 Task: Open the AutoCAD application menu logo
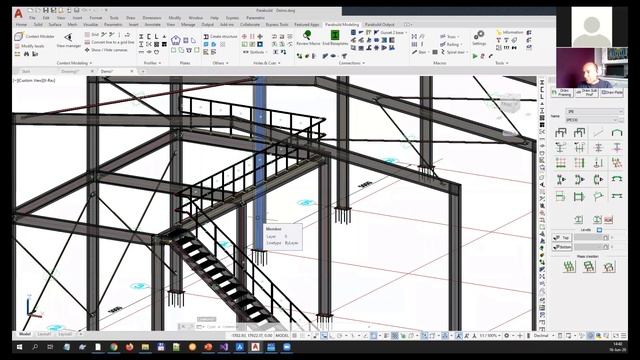coord(18,13)
